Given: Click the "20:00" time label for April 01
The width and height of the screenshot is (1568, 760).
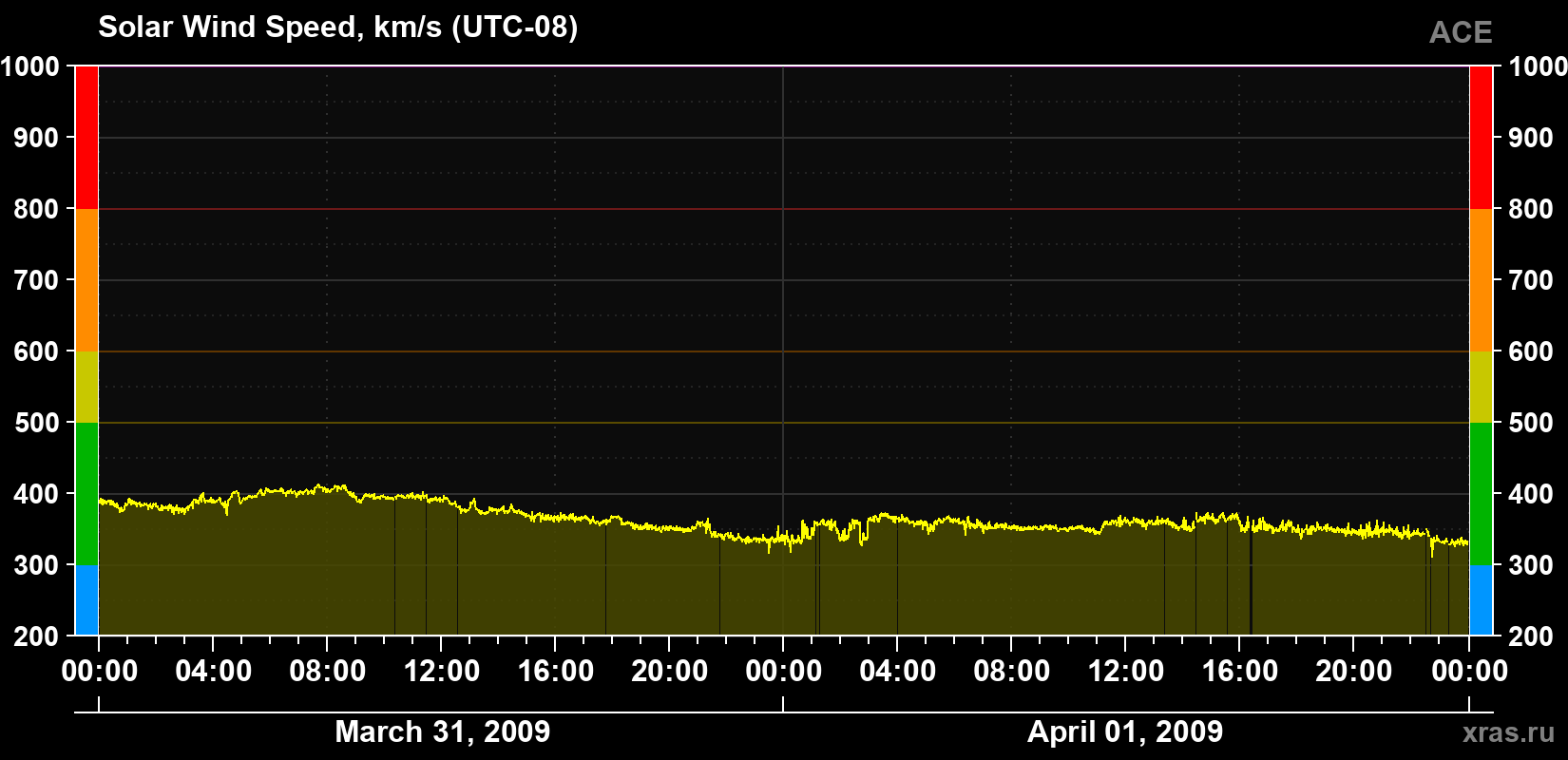Looking at the screenshot, I should coord(1353,672).
